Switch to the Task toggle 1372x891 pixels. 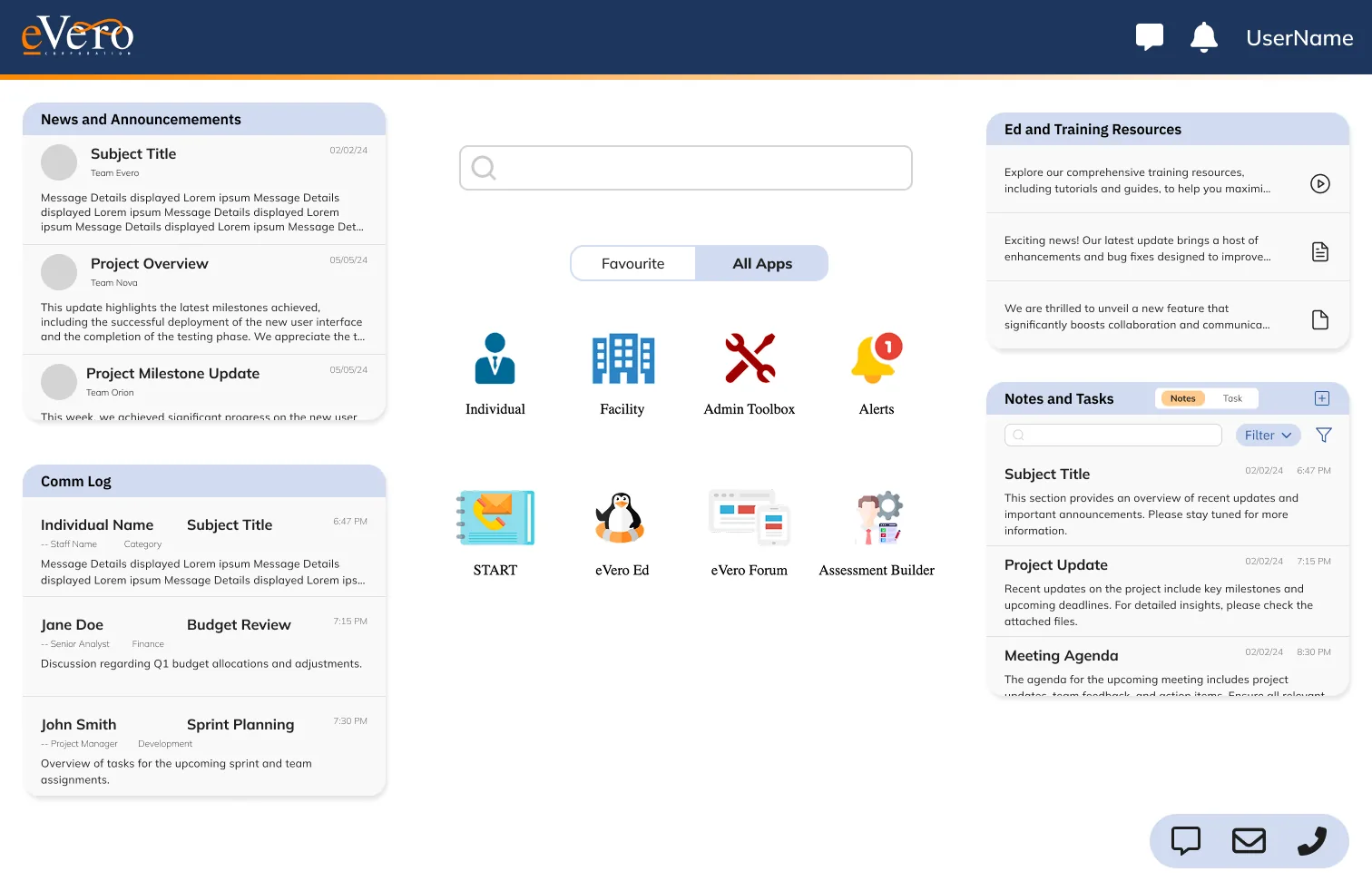tap(1232, 398)
